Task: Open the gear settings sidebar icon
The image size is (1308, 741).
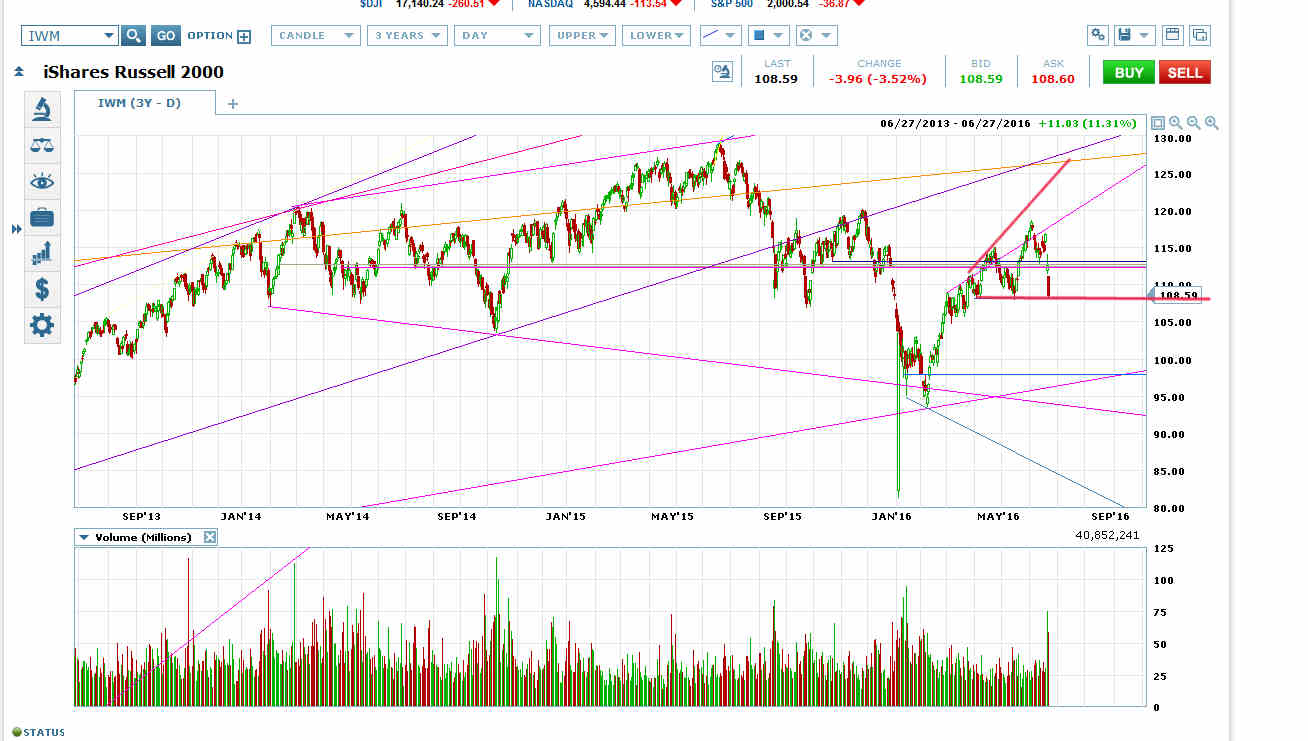Action: pyautogui.click(x=43, y=325)
